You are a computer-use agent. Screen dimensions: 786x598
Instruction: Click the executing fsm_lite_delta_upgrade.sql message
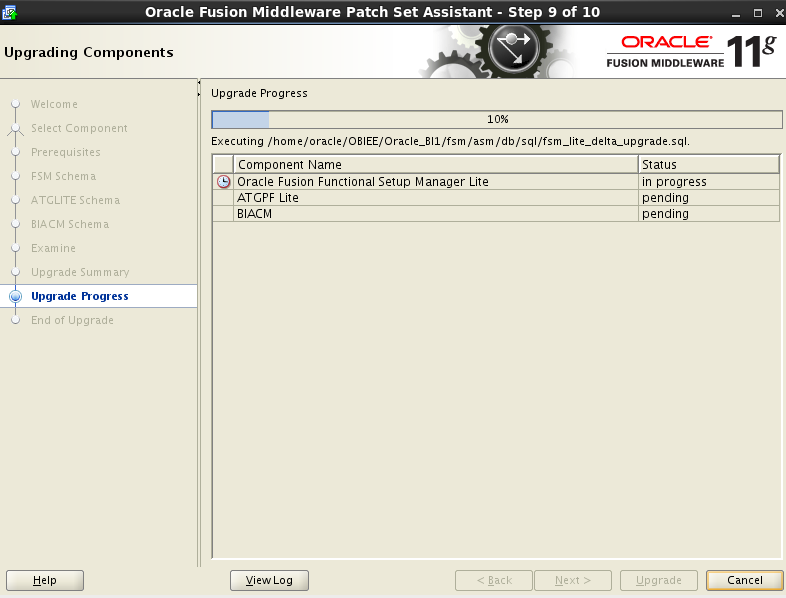tap(450, 141)
